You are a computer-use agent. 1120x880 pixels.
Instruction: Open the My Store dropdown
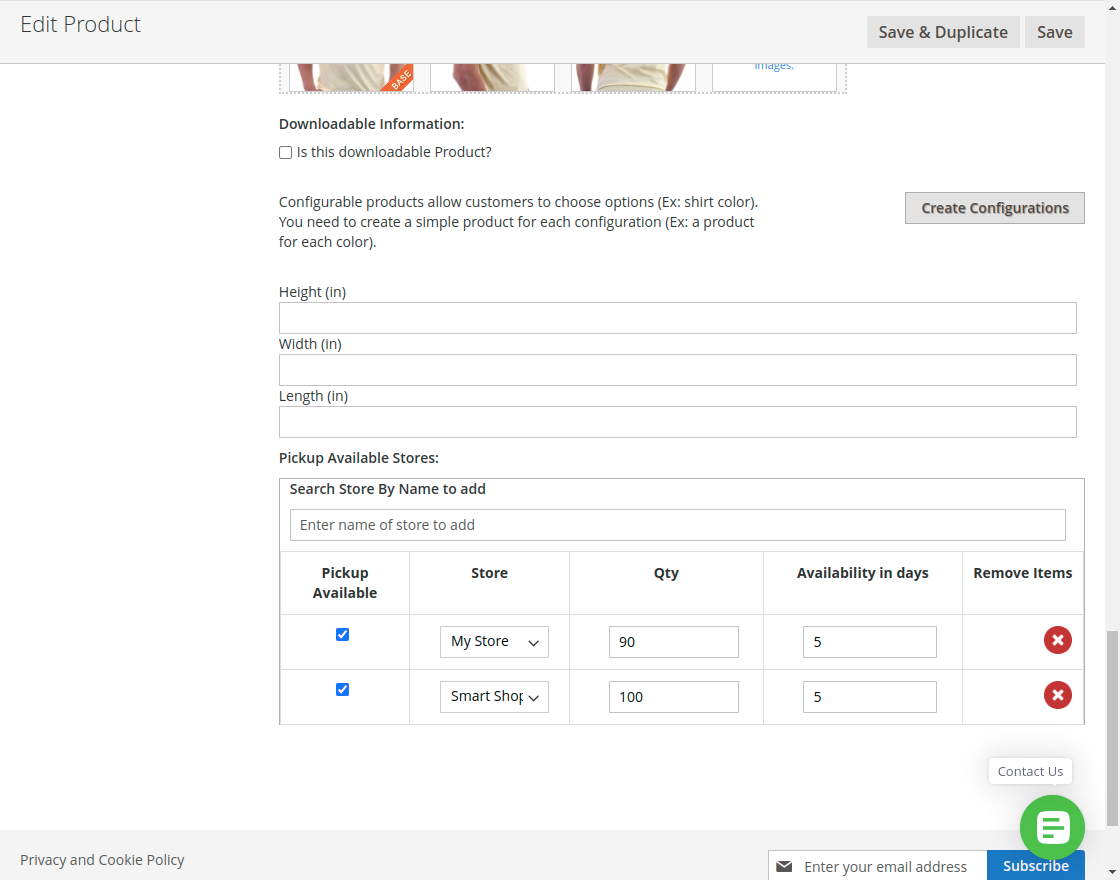[x=494, y=641]
